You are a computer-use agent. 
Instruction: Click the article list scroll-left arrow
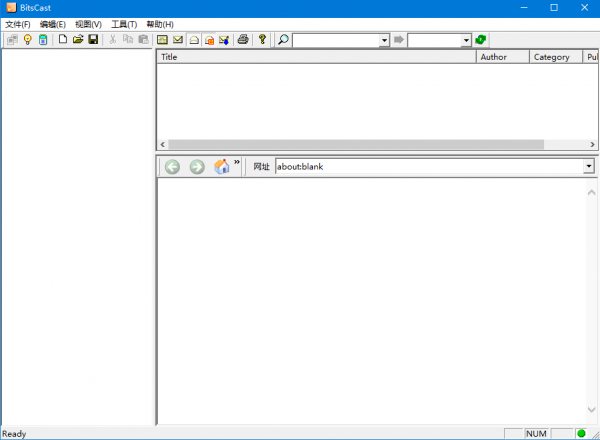tap(163, 144)
